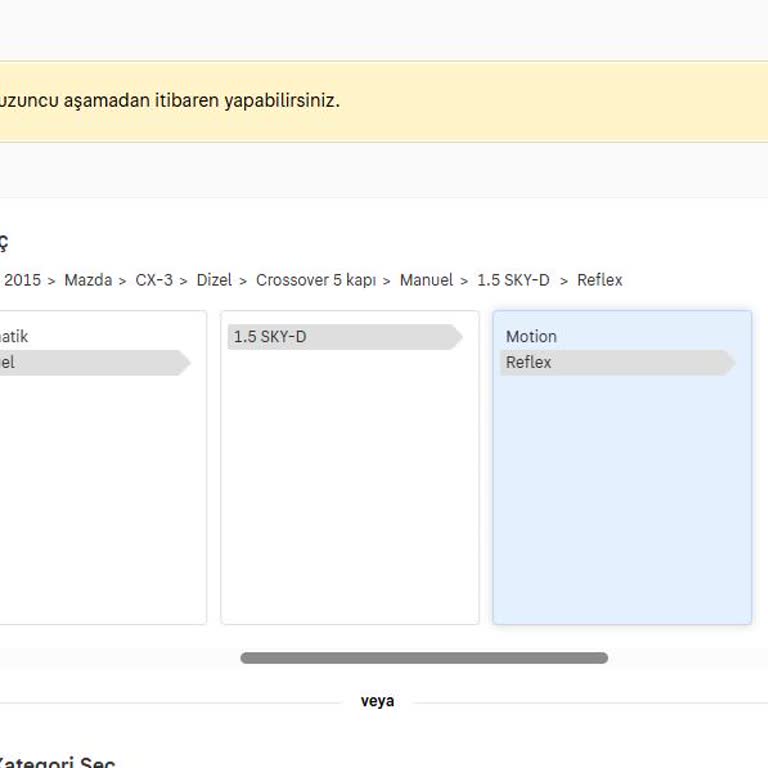Click the Crossover 5 kapı breadcrumb
The image size is (768, 768).
point(316,280)
